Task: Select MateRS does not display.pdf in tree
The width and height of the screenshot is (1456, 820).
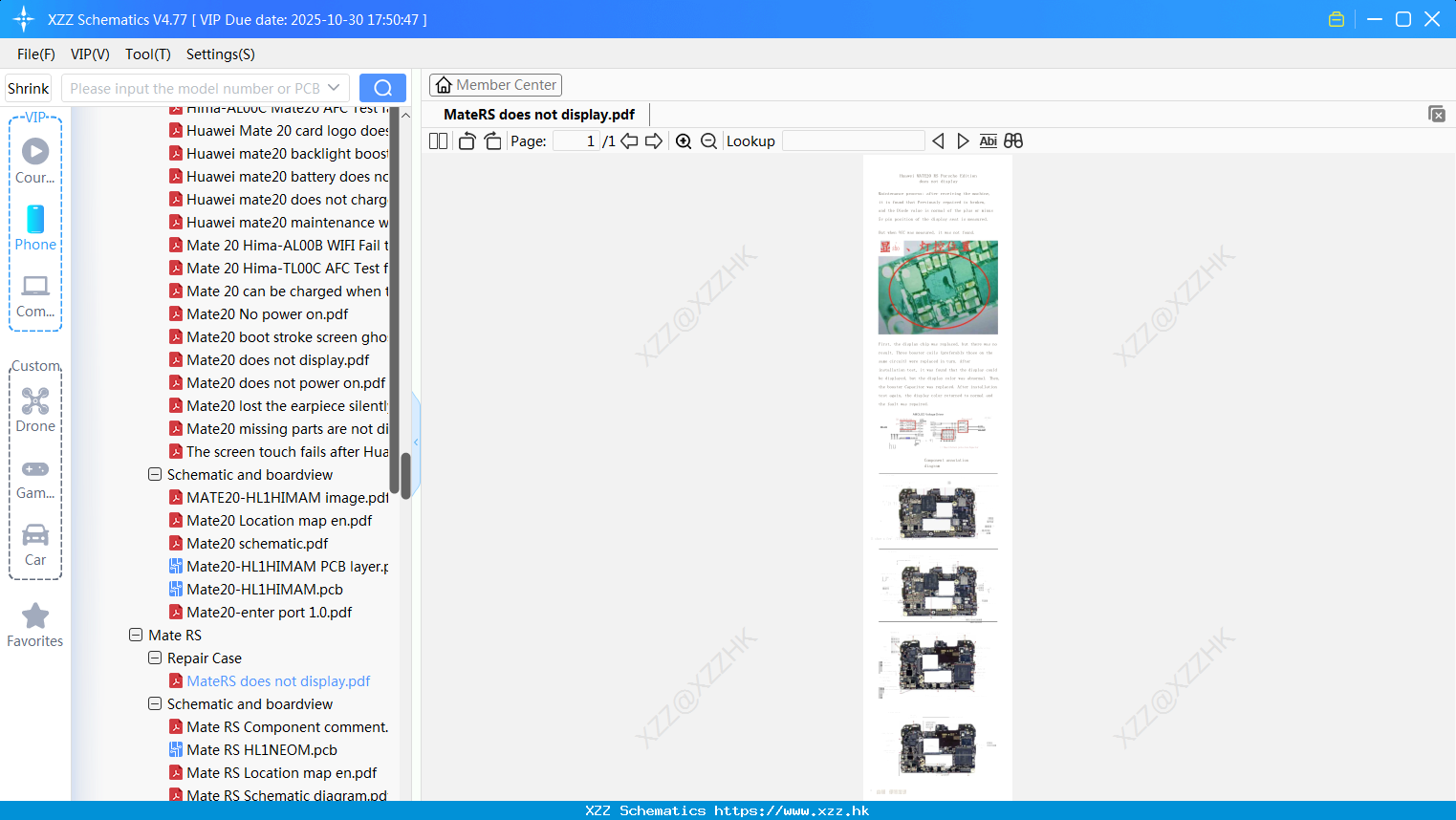Action: click(278, 680)
